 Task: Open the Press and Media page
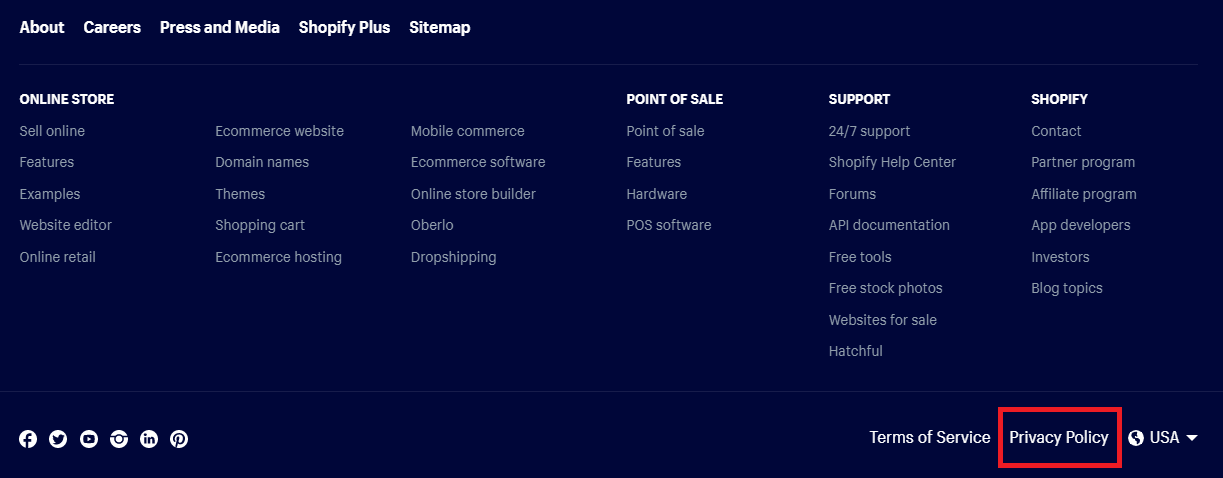[220, 27]
